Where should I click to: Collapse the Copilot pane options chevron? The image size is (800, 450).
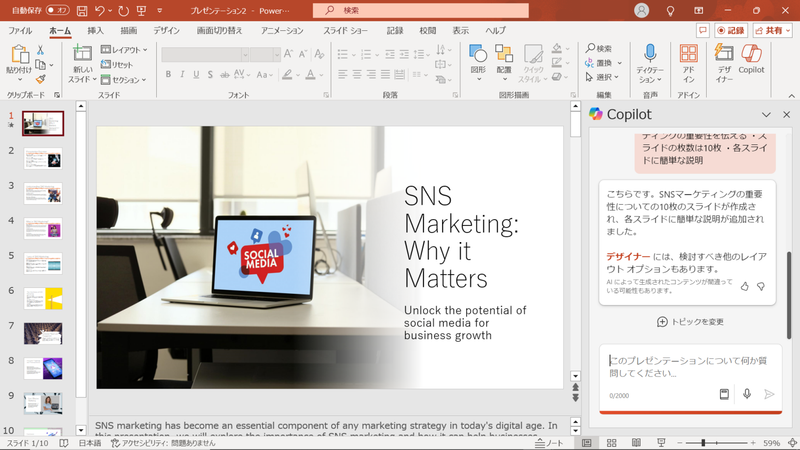click(x=766, y=114)
